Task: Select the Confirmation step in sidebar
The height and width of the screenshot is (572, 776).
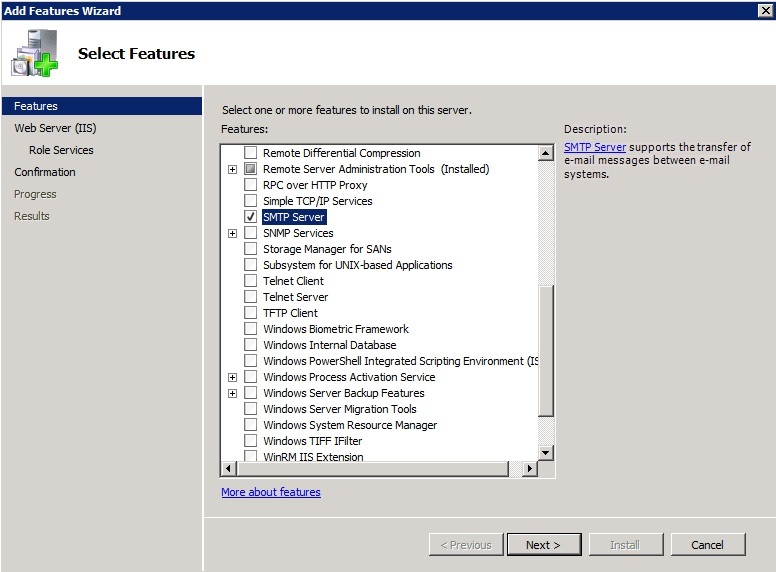Action: coord(45,172)
